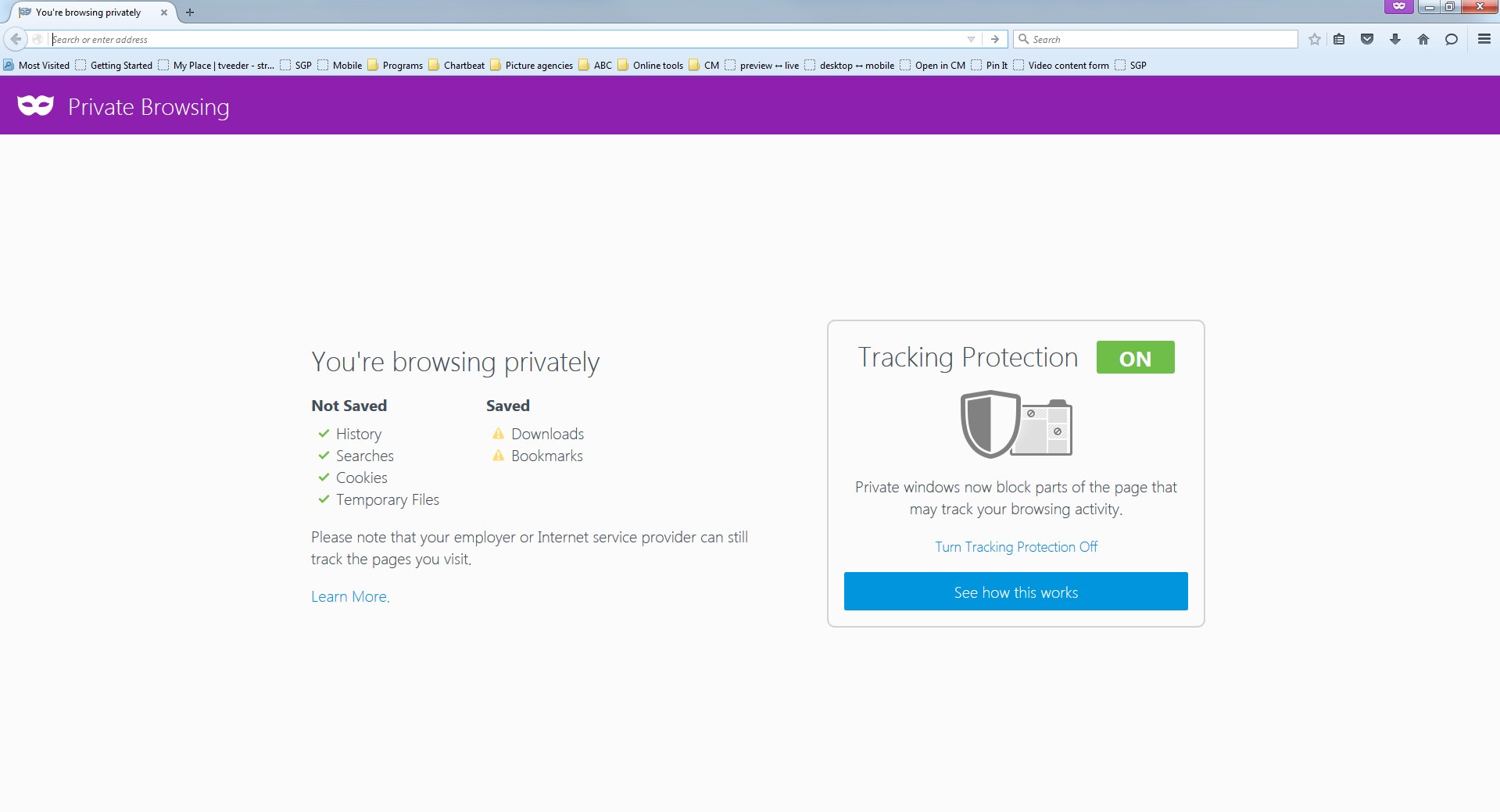The height and width of the screenshot is (812, 1500).
Task: Open the Hello chat bubble icon
Action: point(1452,39)
